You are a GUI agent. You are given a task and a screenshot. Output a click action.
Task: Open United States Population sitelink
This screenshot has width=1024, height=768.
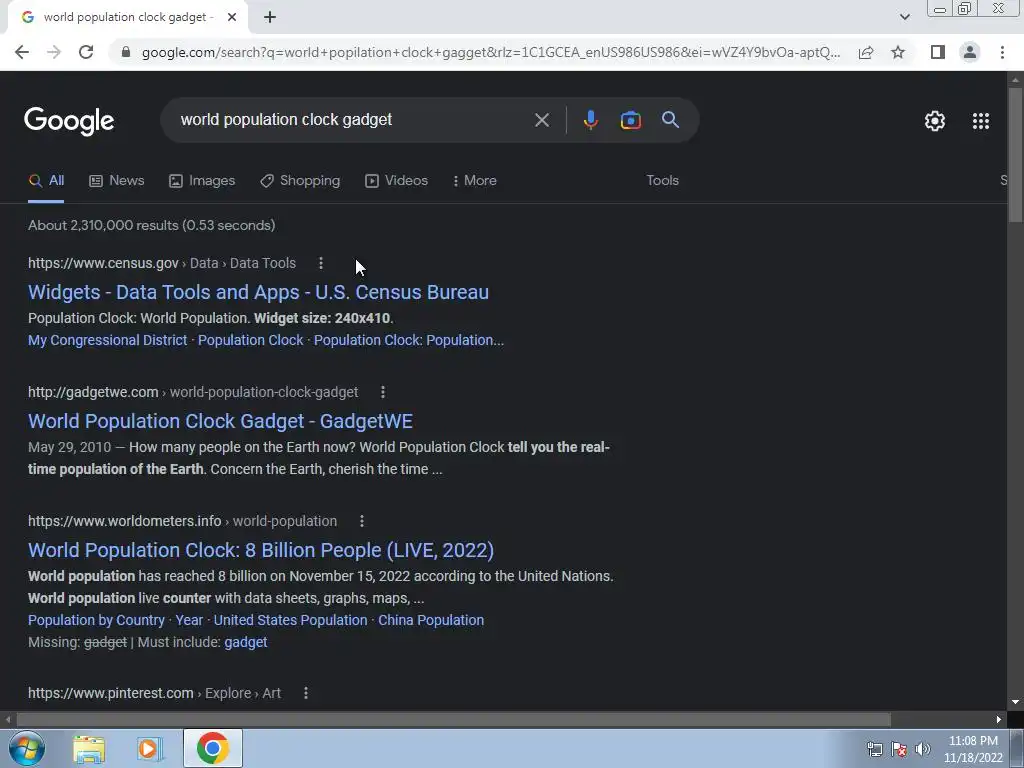click(x=291, y=620)
